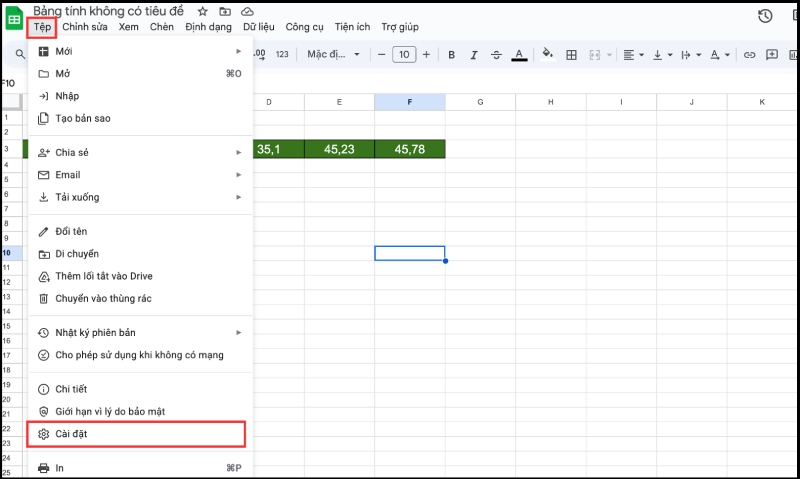Select In to print
The width and height of the screenshot is (800, 479).
pyautogui.click(x=140, y=468)
